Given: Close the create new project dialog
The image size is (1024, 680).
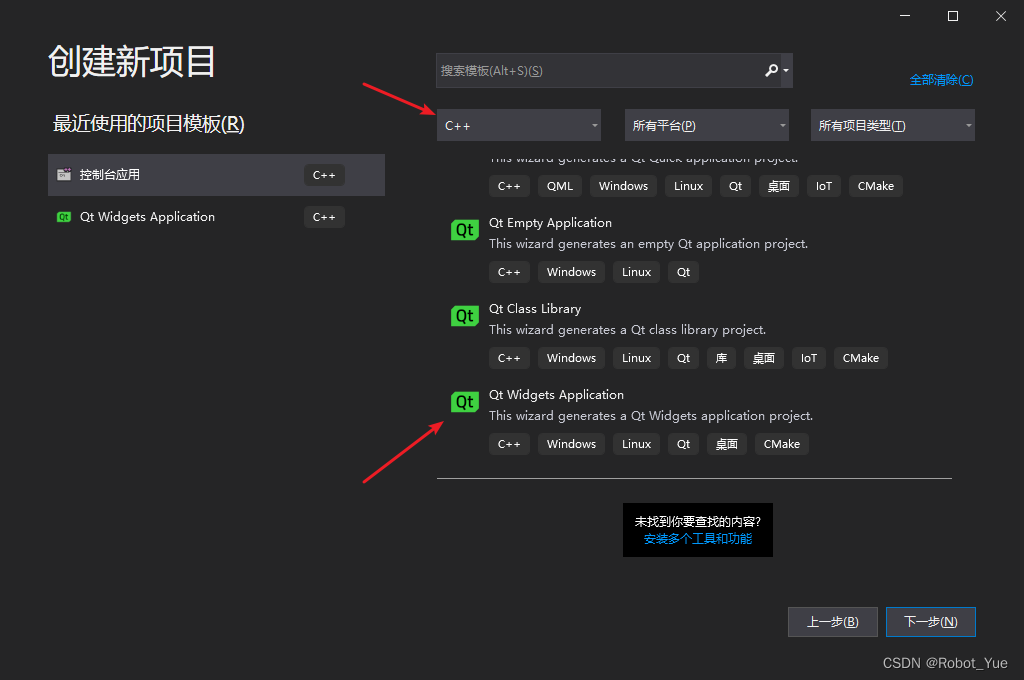Looking at the screenshot, I should 1000,16.
